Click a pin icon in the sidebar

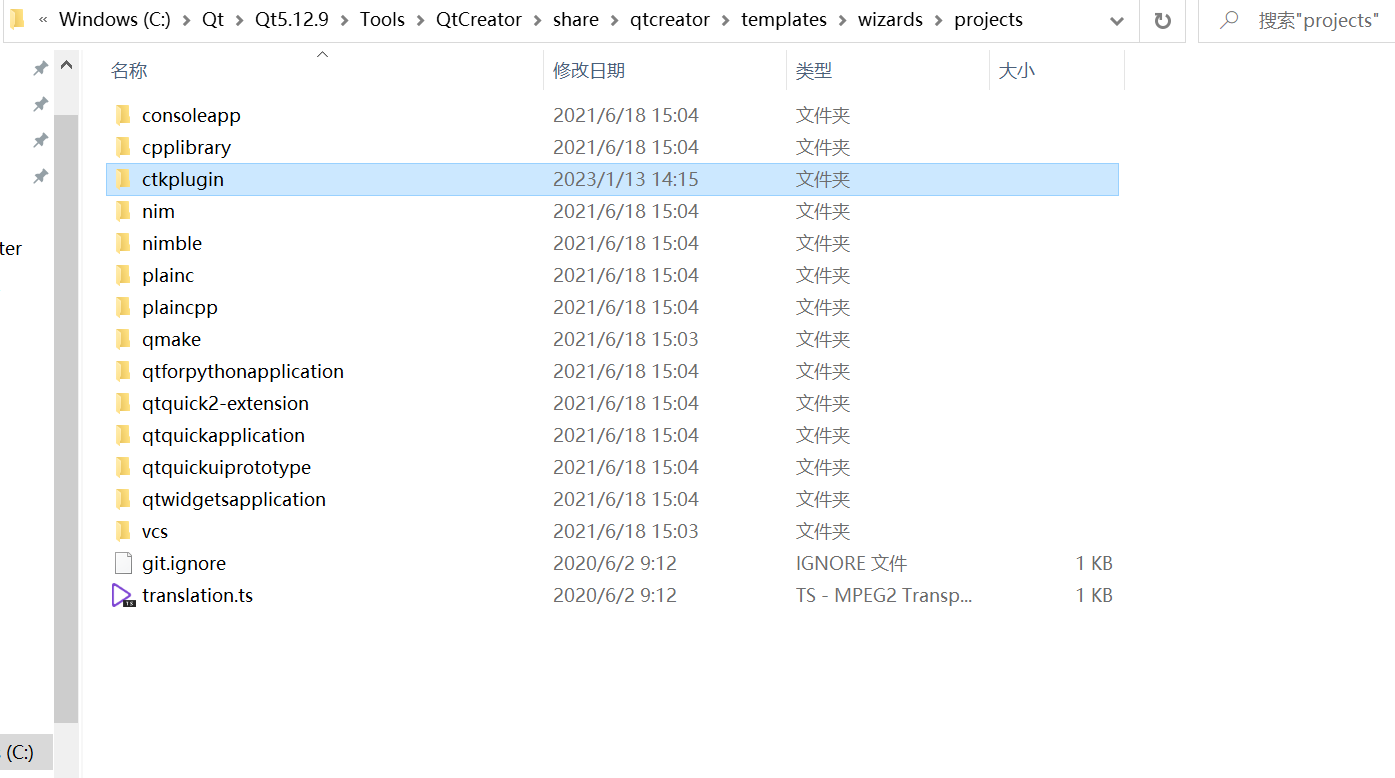[39, 67]
